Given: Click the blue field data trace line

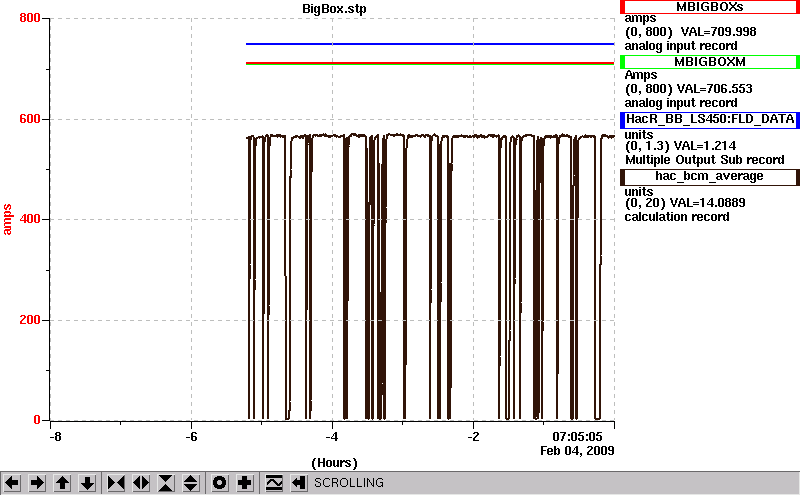Looking at the screenshot, I should pyautogui.click(x=430, y=44).
